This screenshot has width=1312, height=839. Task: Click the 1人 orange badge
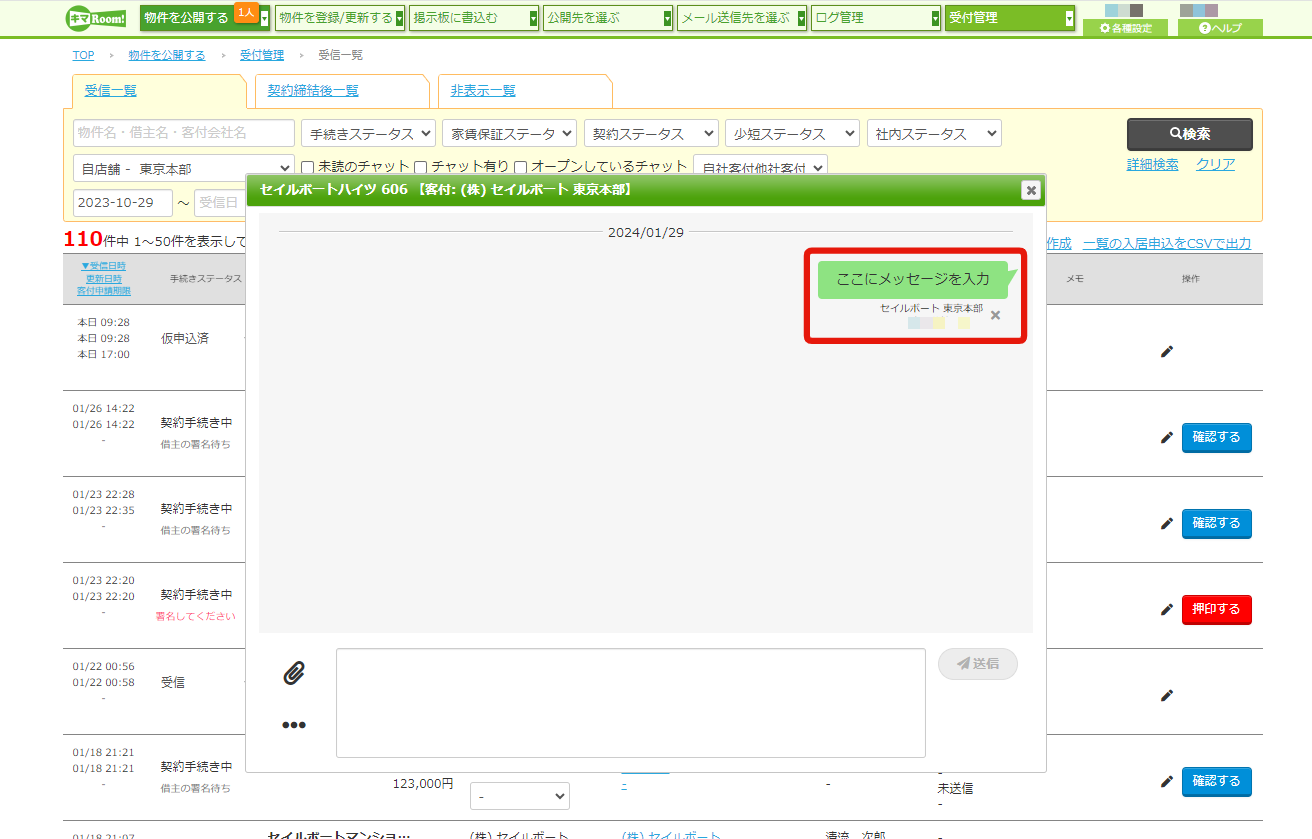pos(246,11)
